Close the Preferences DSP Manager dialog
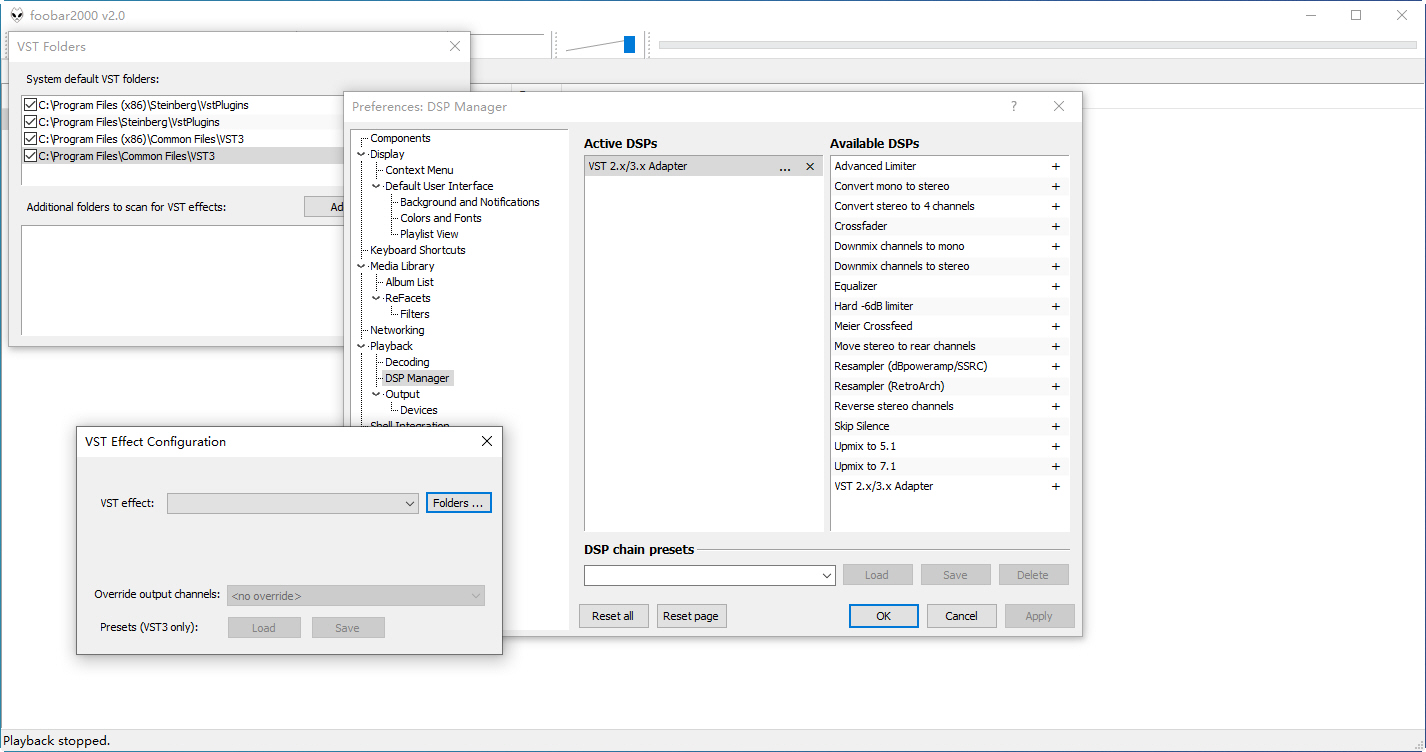Image resolution: width=1426 pixels, height=752 pixels. (x=1059, y=106)
